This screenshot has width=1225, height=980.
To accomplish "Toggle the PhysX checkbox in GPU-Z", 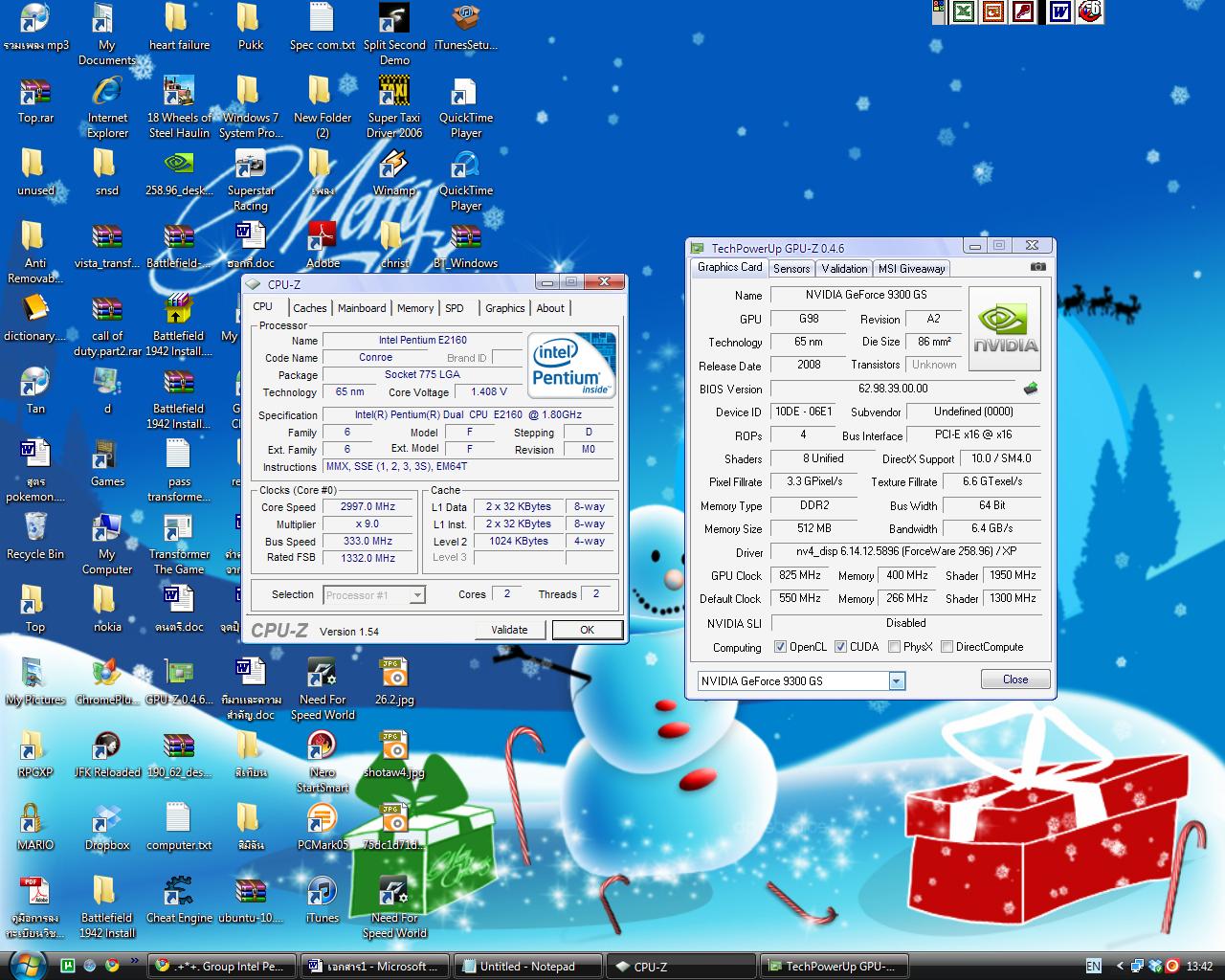I will click(894, 647).
